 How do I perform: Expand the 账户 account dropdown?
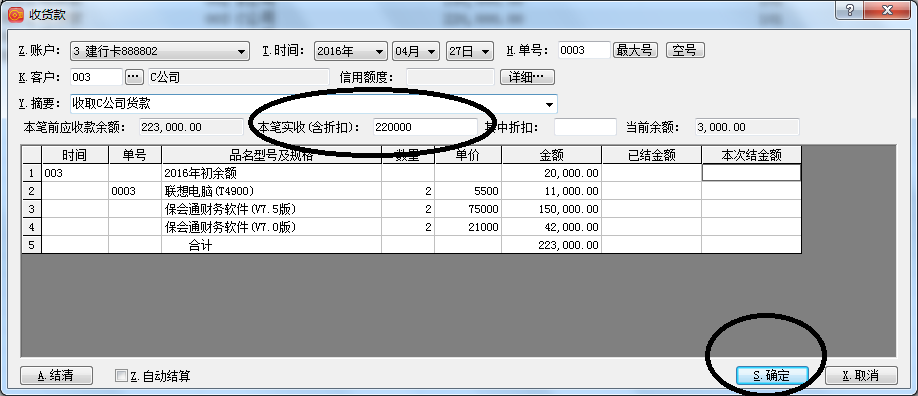[242, 52]
